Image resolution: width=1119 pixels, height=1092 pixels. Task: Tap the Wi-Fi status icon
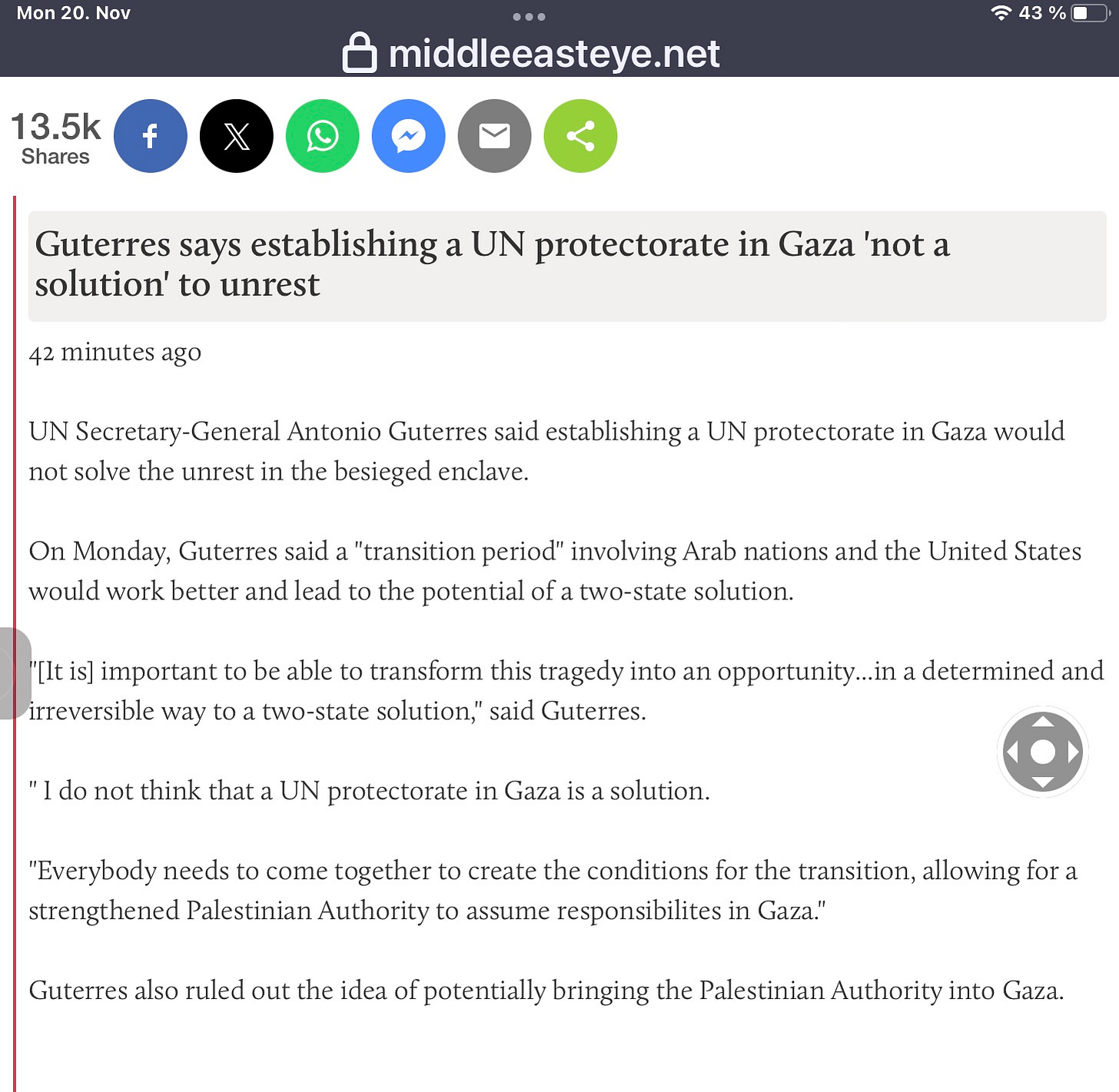point(1001,12)
